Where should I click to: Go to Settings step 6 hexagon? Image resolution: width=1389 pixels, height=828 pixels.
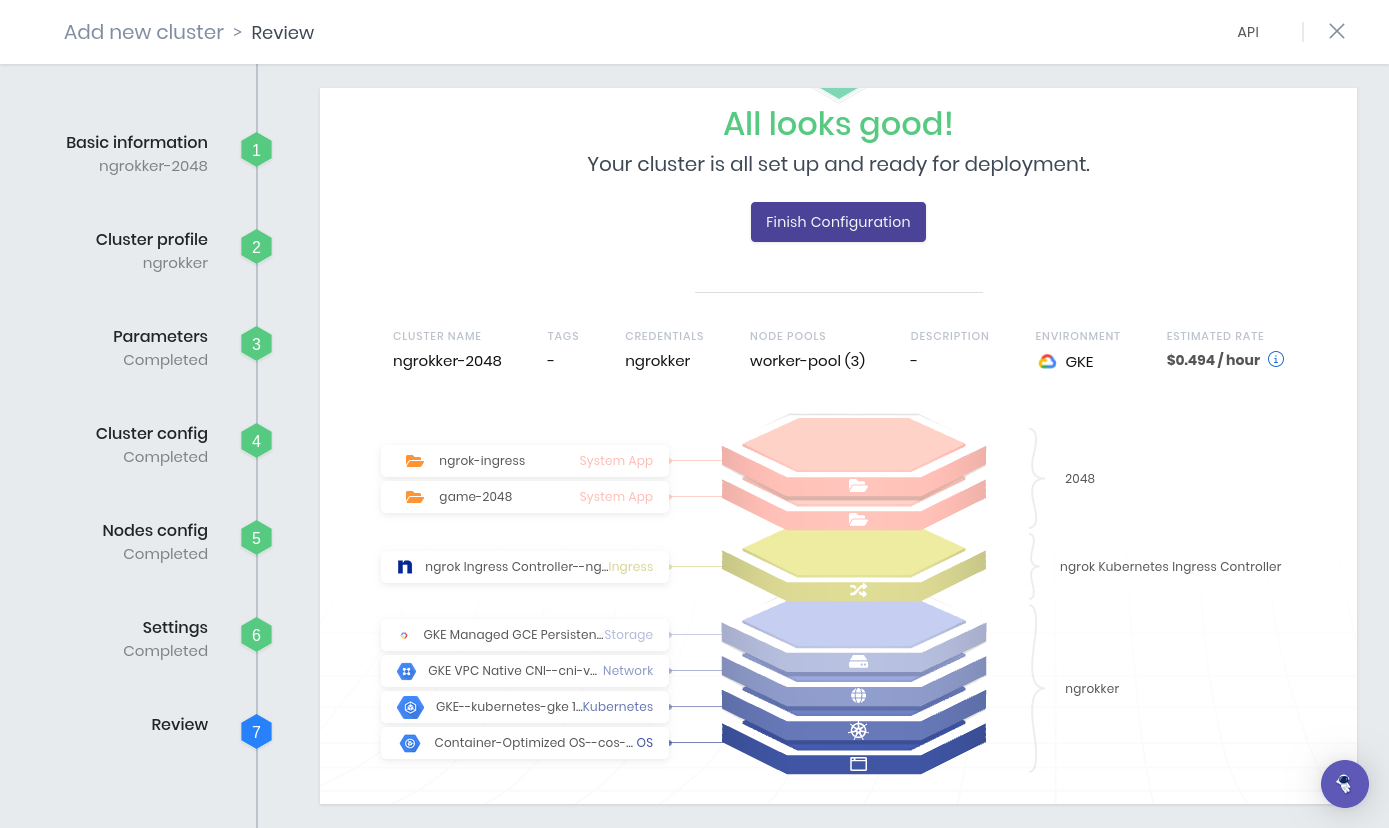(x=256, y=635)
